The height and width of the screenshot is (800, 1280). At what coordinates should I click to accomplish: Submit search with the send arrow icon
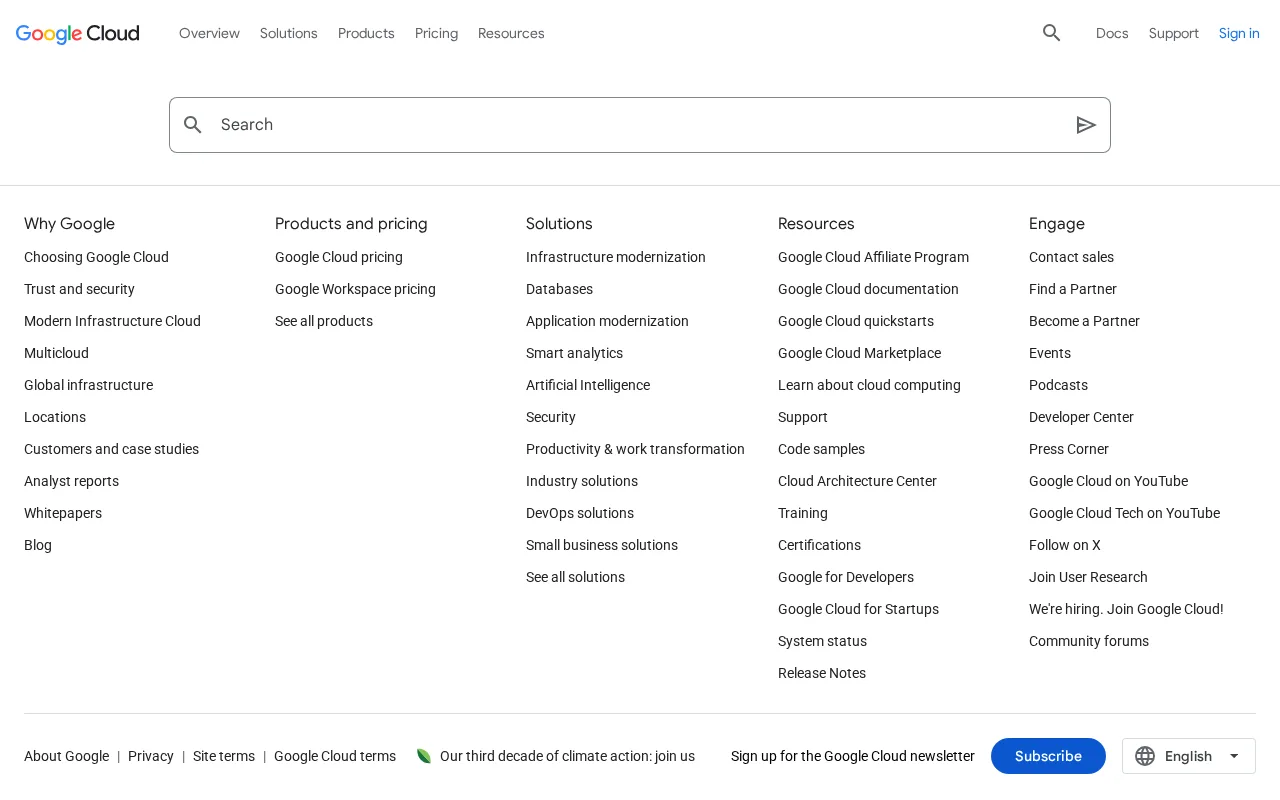tap(1086, 125)
